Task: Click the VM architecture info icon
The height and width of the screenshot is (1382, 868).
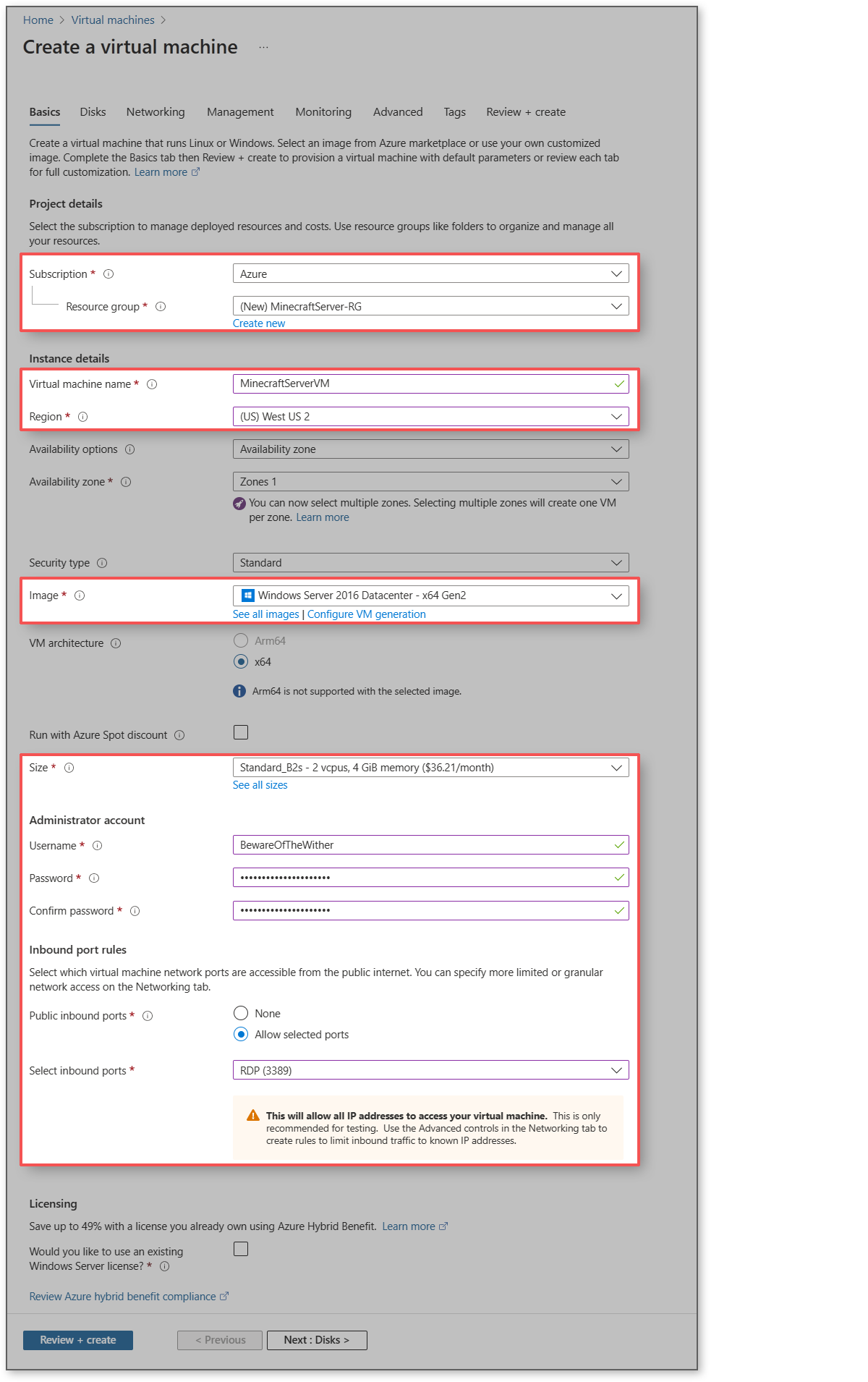Action: pos(116,643)
